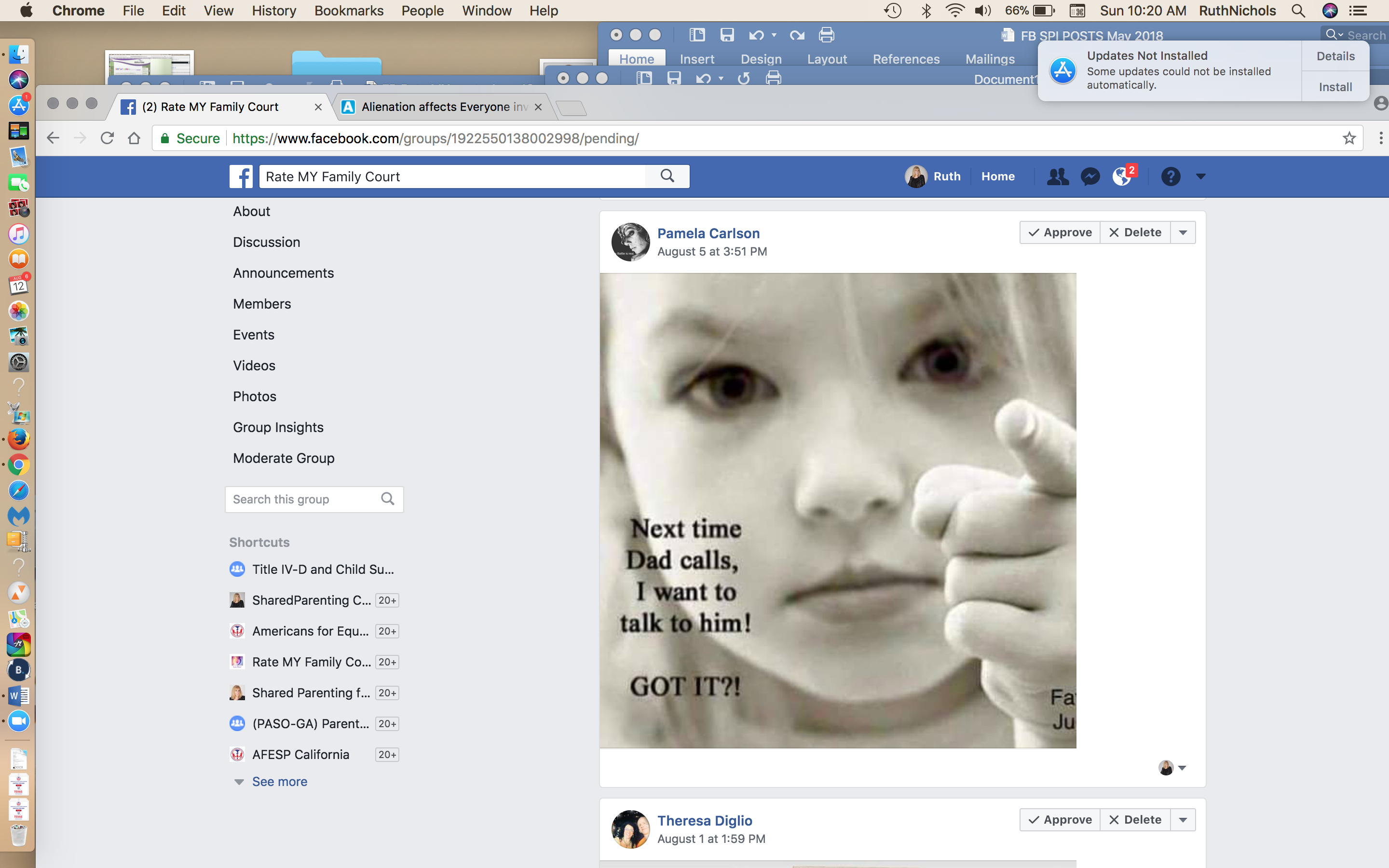Click the Chrome home button
The height and width of the screenshot is (868, 1389).
(x=134, y=138)
